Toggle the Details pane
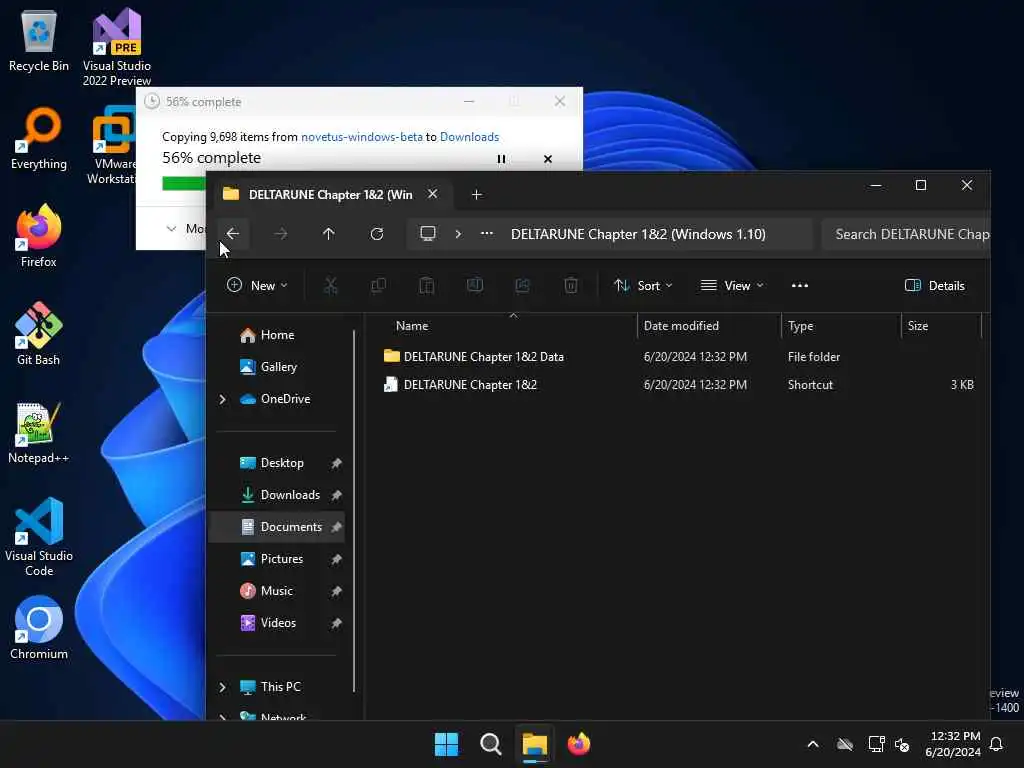Image resolution: width=1024 pixels, height=768 pixels. pos(935,285)
